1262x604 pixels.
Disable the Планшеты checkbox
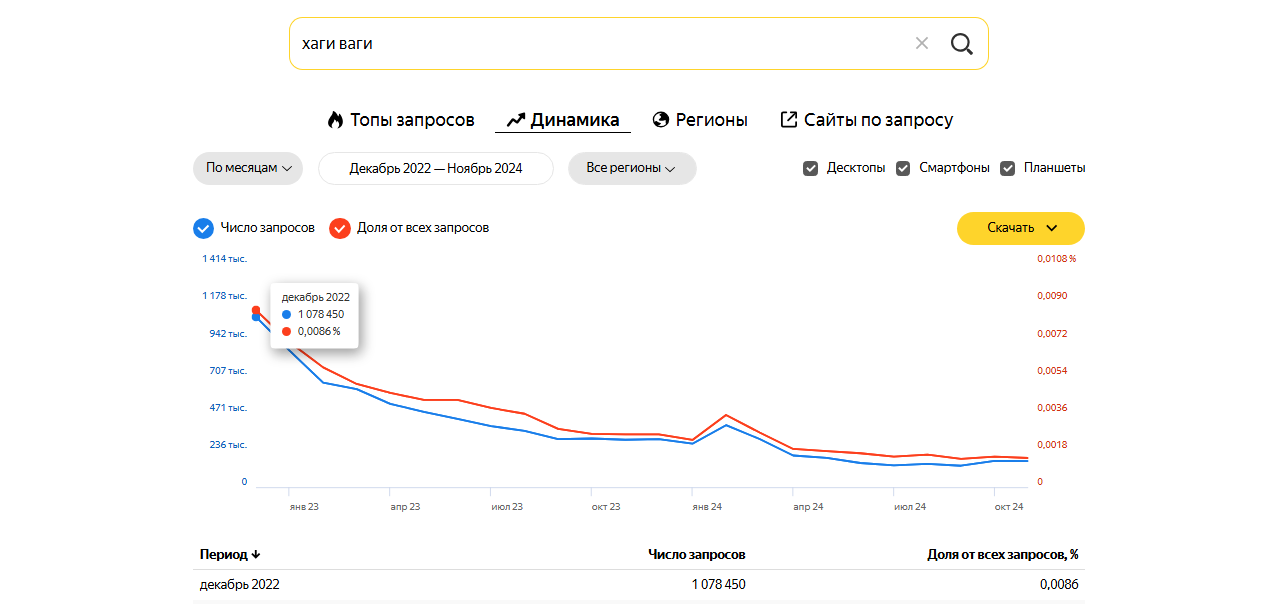[x=1008, y=168]
